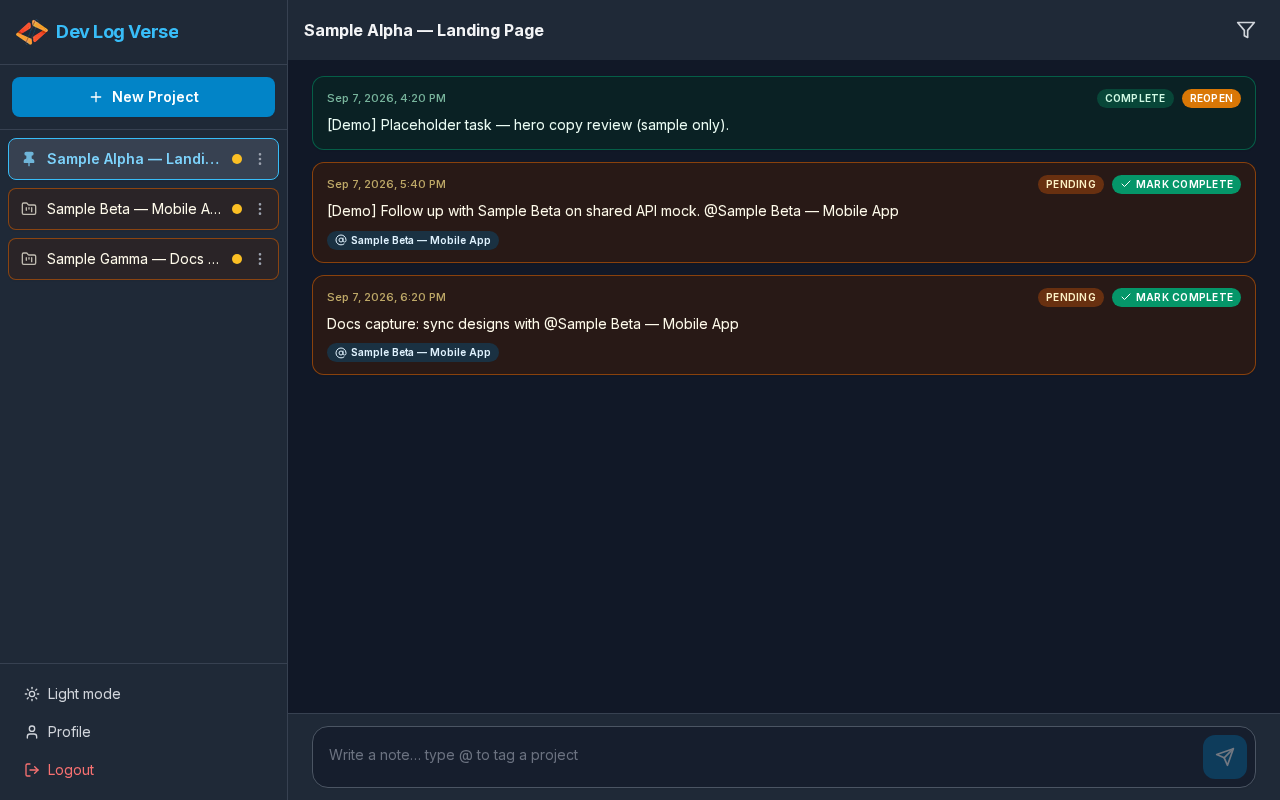
Task: Click the send note paper-plane icon
Action: coord(1225,757)
